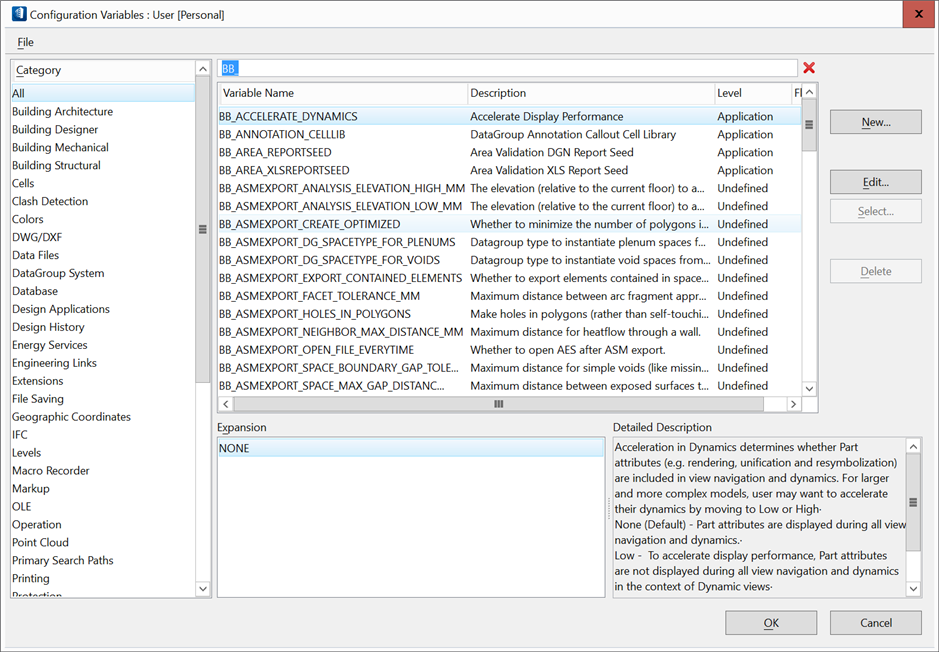This screenshot has width=939, height=652.
Task: Click inside the search input field
Action: (x=500, y=67)
